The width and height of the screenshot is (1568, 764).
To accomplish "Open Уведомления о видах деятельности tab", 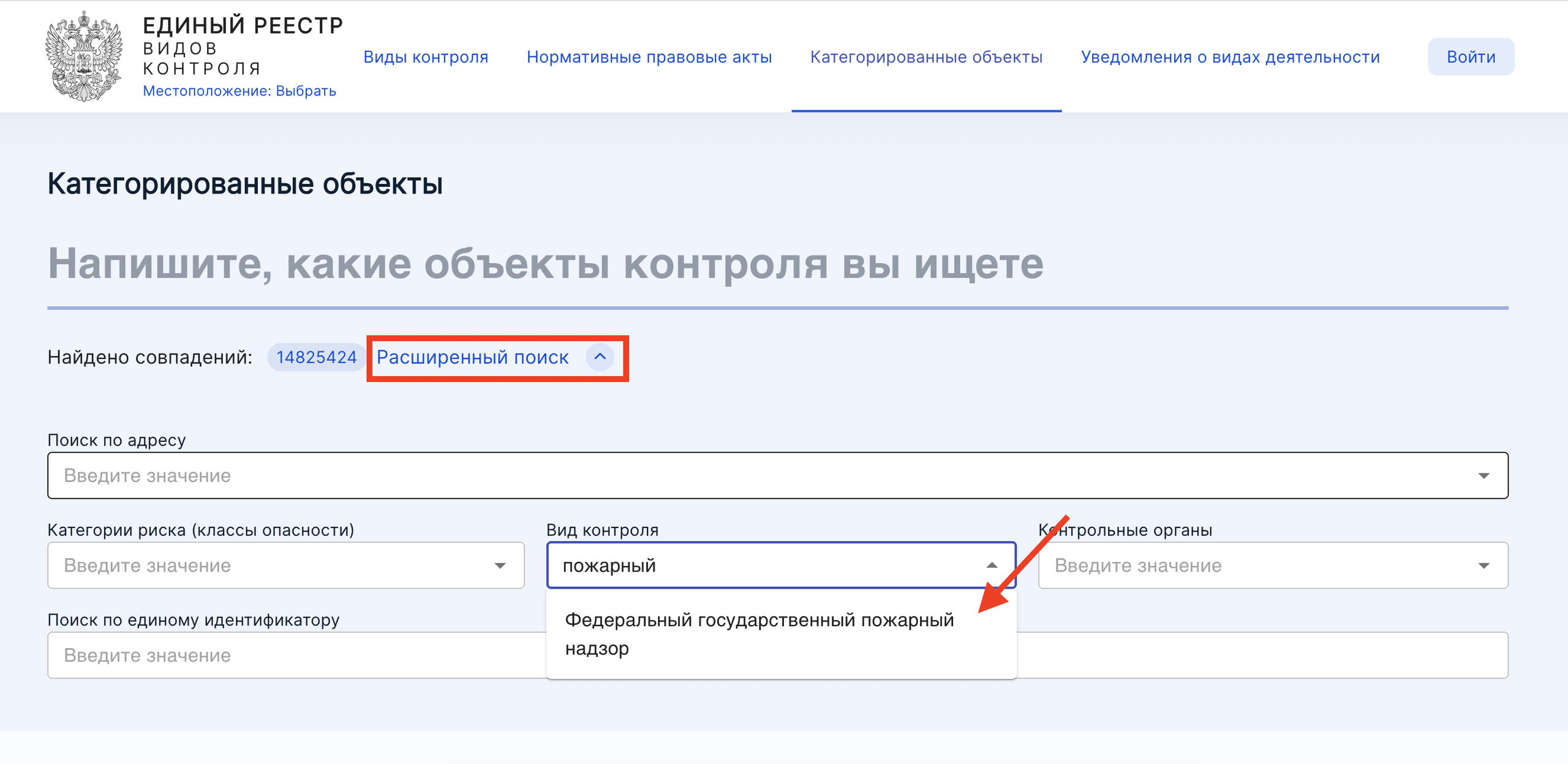I will click(1231, 57).
